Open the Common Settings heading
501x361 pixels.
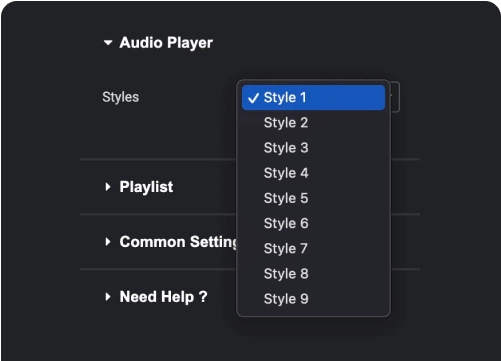[x=178, y=242]
